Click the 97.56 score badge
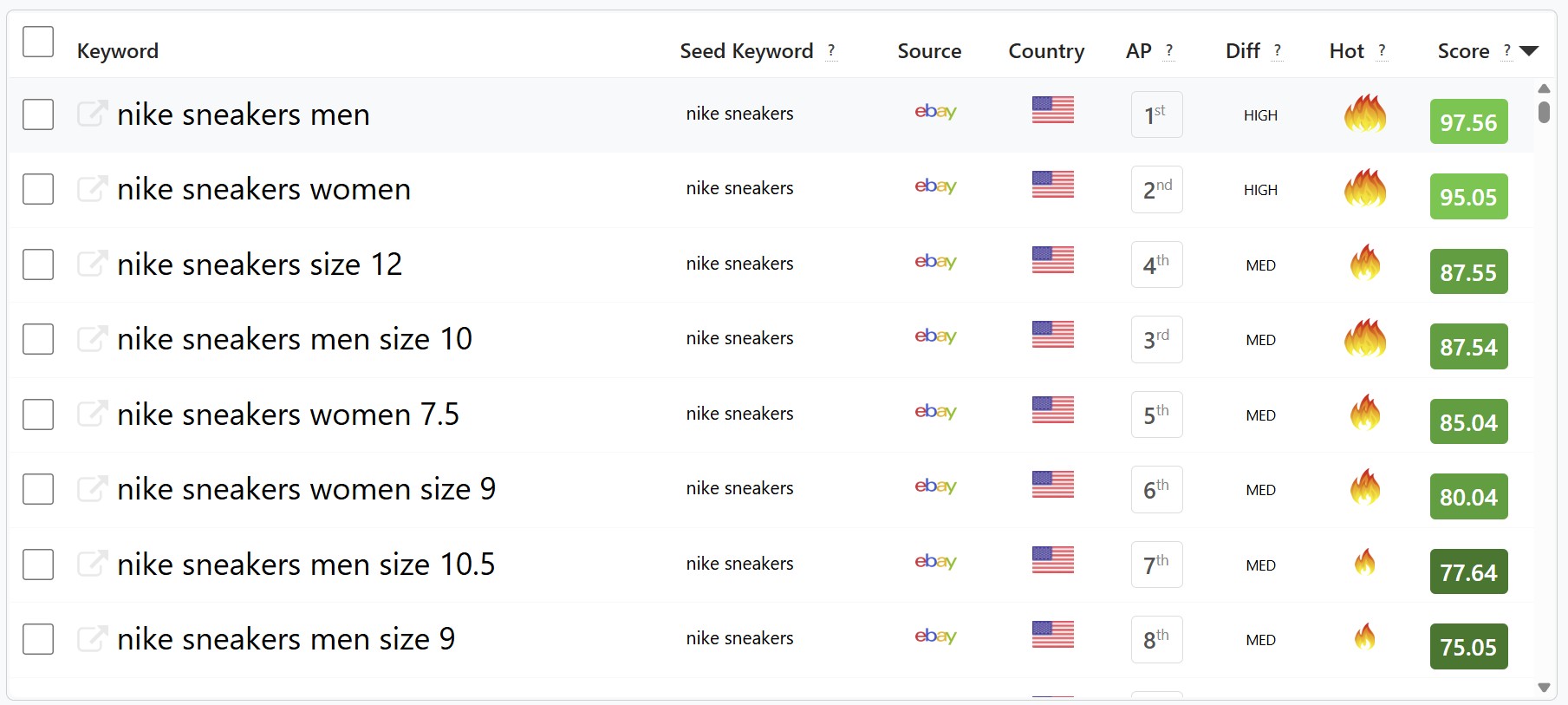The image size is (1568, 705). pos(1468,122)
